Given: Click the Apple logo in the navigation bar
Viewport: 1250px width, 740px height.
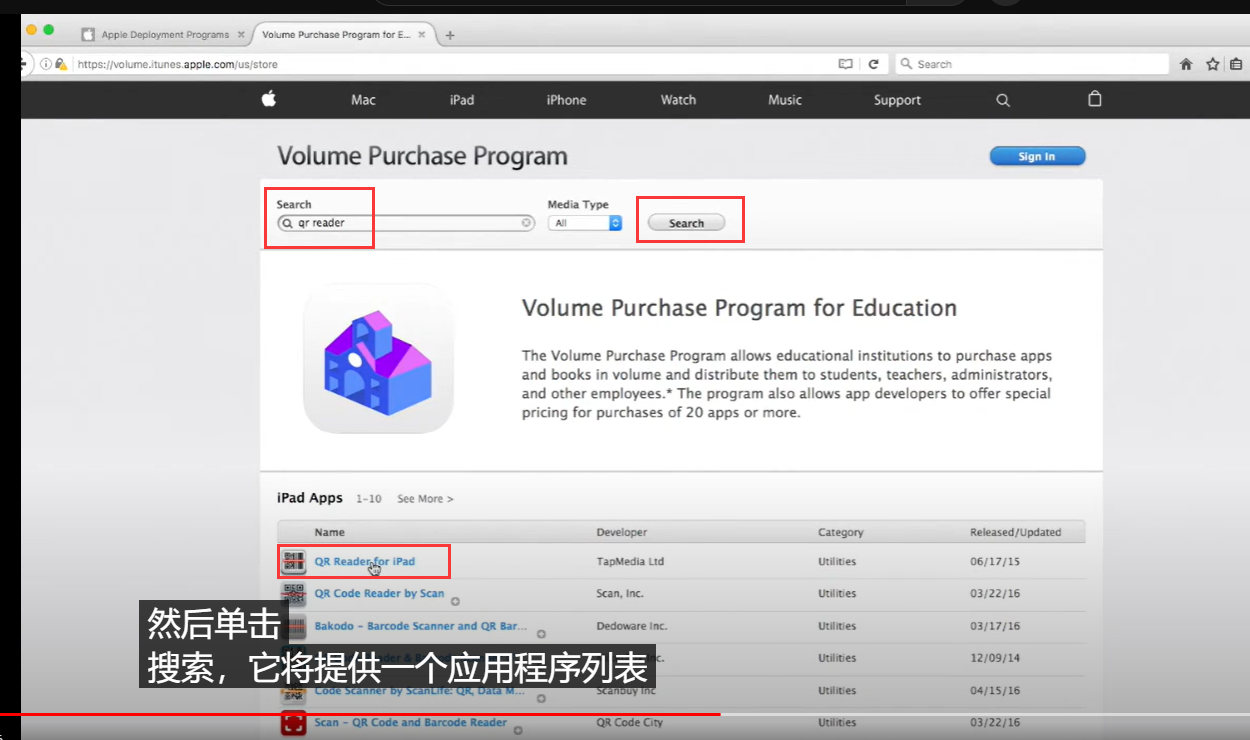Looking at the screenshot, I should 269,99.
